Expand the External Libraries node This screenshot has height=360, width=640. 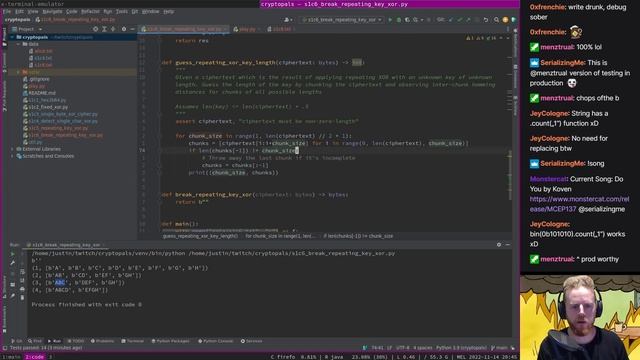(12, 149)
